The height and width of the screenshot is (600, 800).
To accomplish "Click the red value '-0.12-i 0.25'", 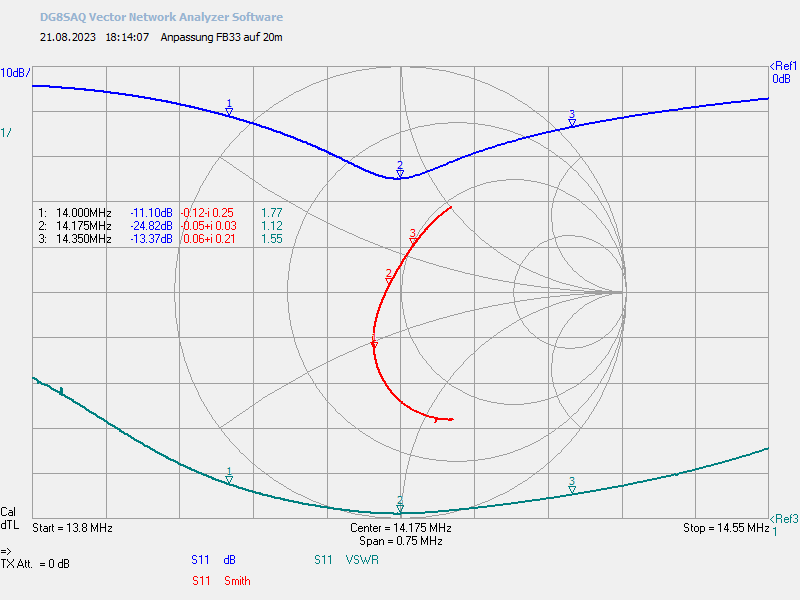I will 208,213.
